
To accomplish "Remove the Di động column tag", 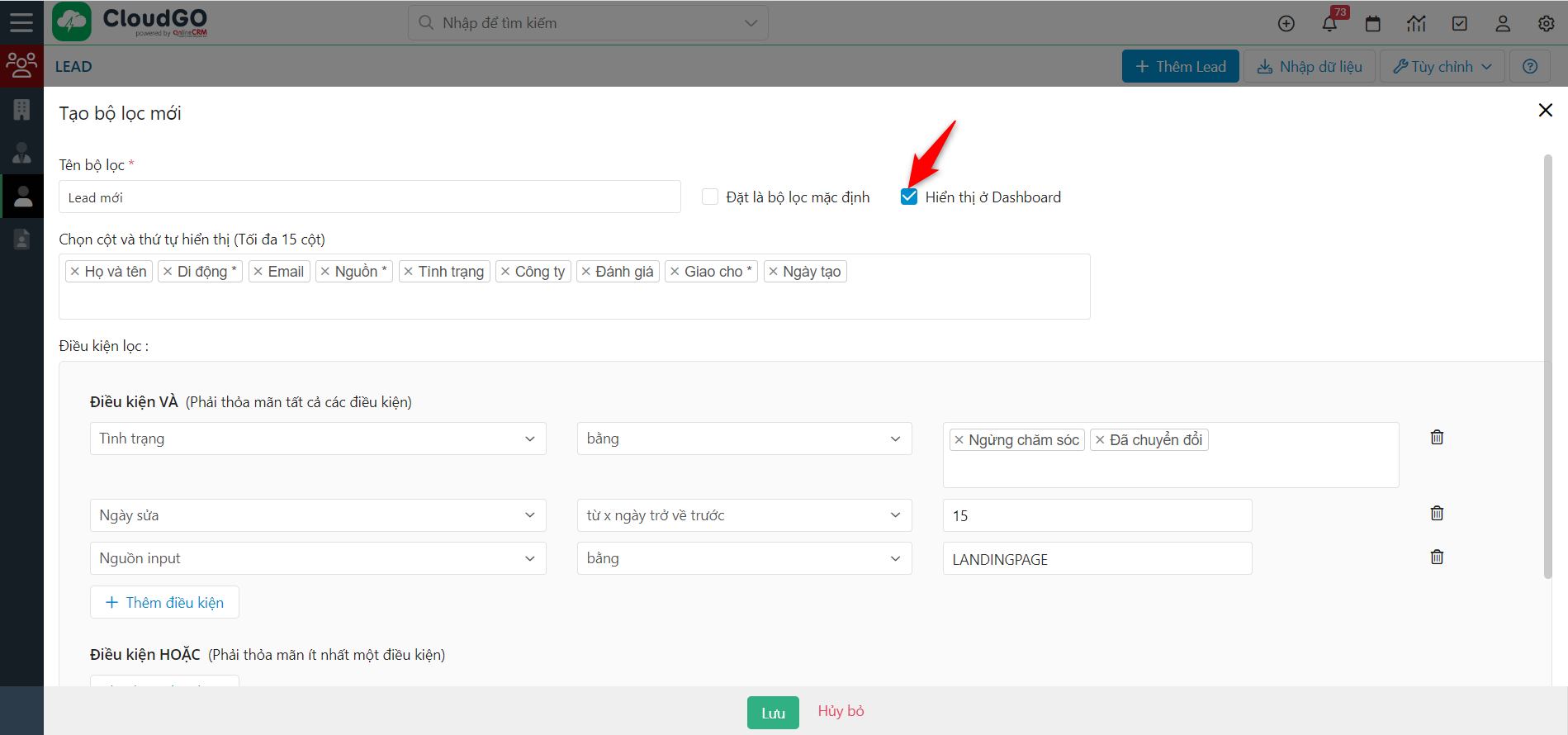I will [x=168, y=272].
